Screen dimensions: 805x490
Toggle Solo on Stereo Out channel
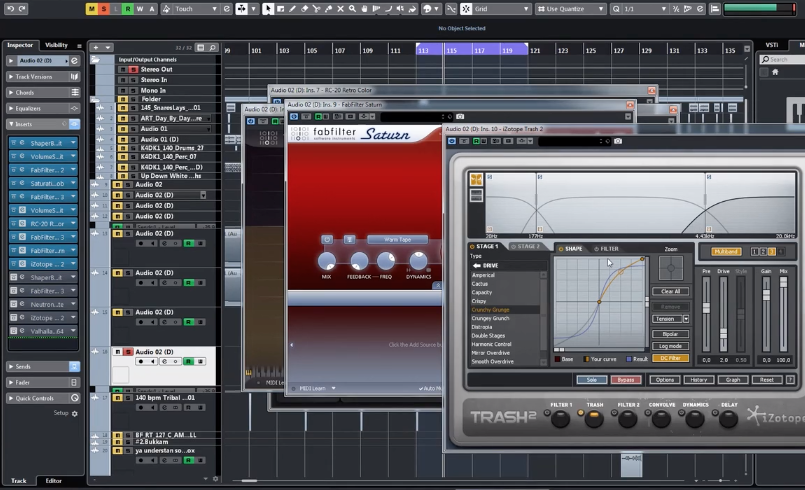click(x=133, y=69)
